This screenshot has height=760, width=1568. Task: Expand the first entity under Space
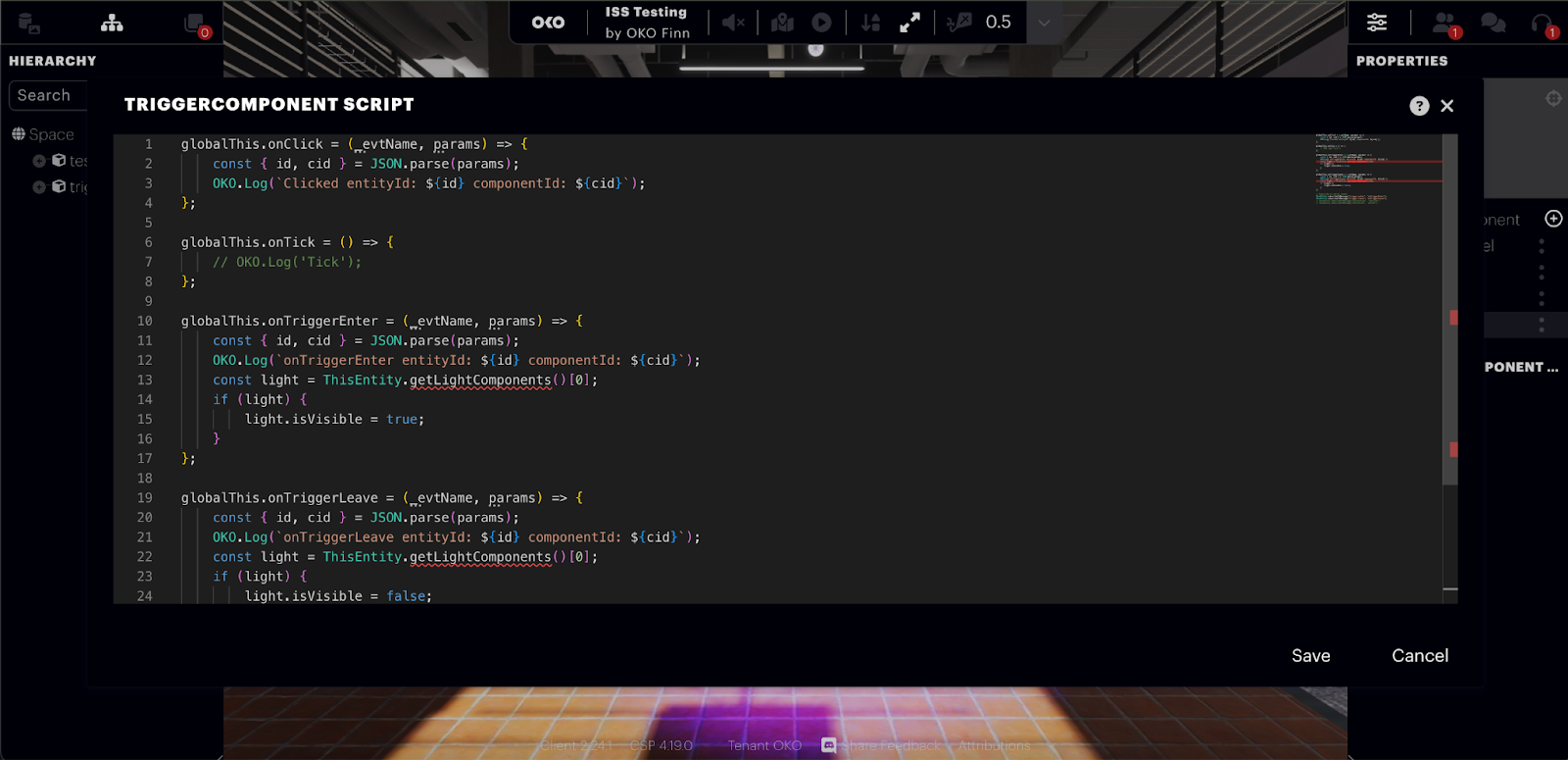click(x=39, y=161)
